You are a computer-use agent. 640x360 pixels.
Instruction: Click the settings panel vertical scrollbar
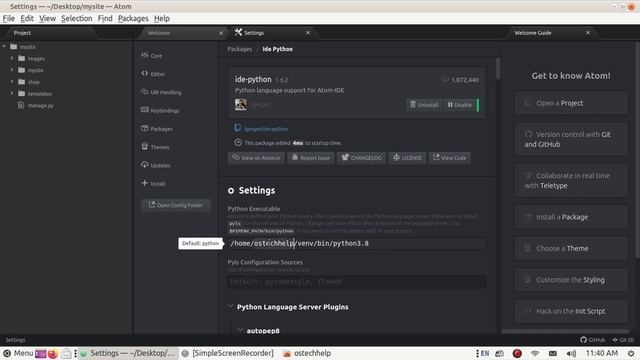(x=498, y=68)
